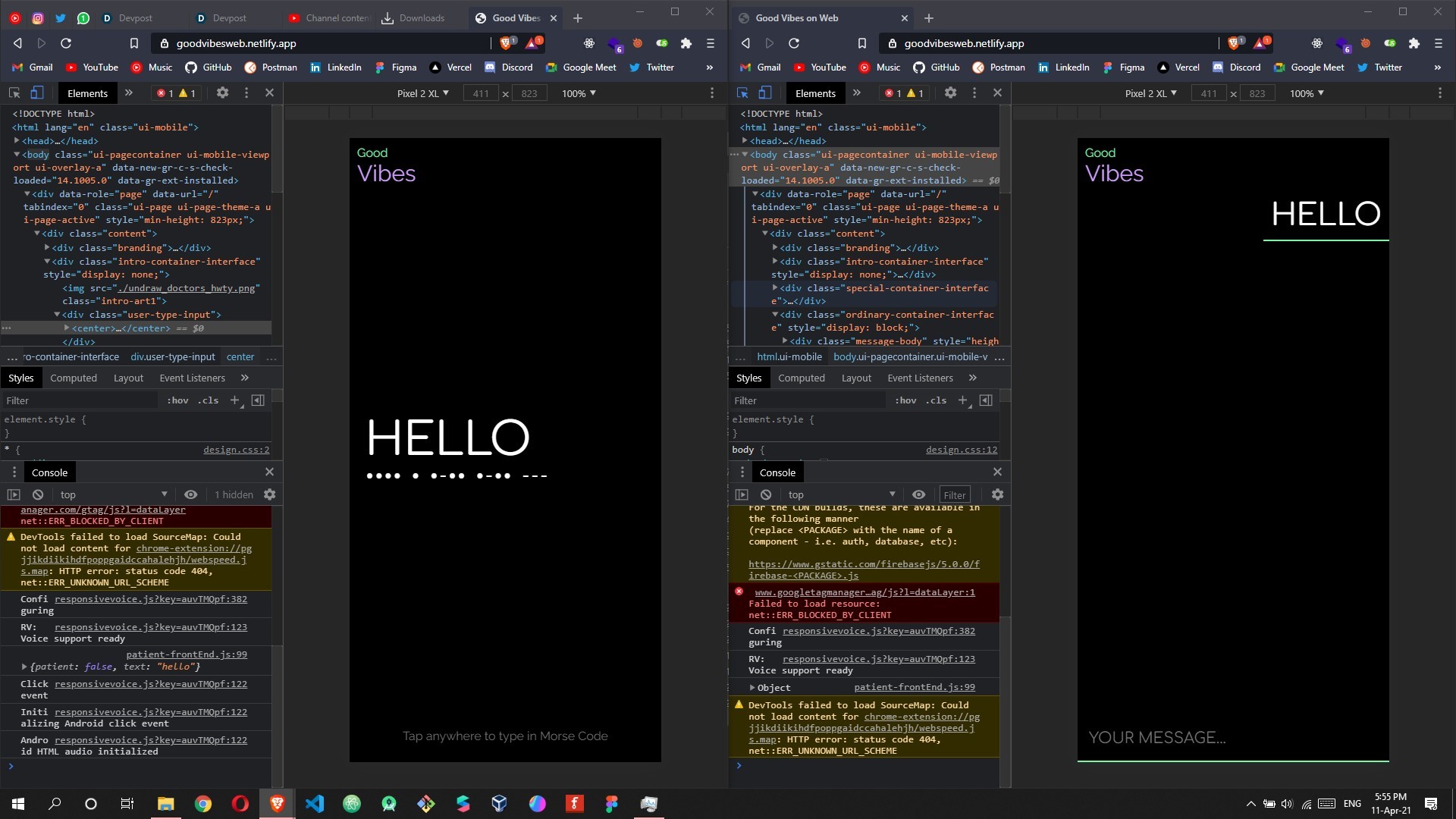Open the Pixel 2 XL device dropdown on left

coord(422,93)
